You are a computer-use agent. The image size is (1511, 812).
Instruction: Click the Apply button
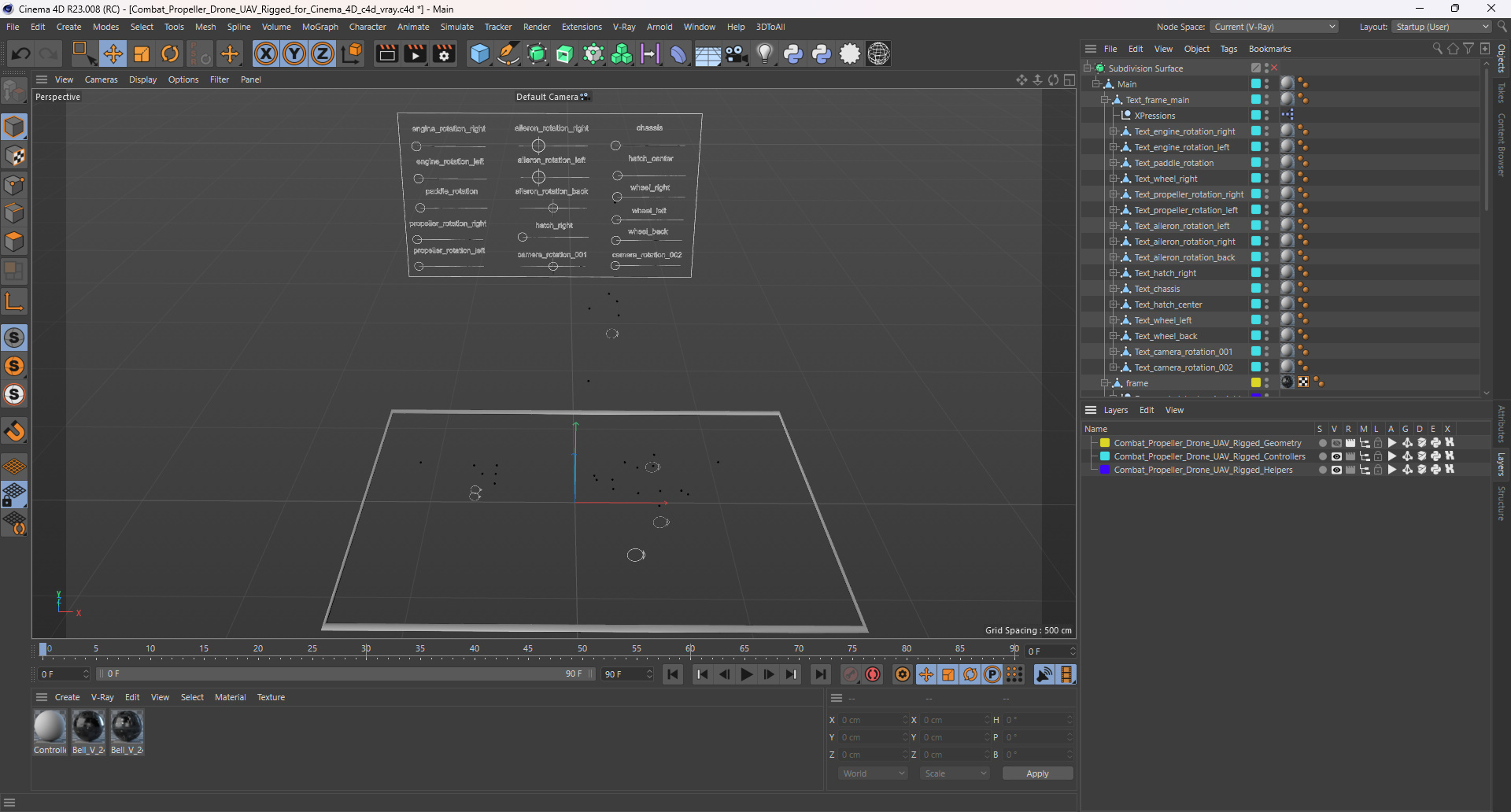tap(1037, 773)
